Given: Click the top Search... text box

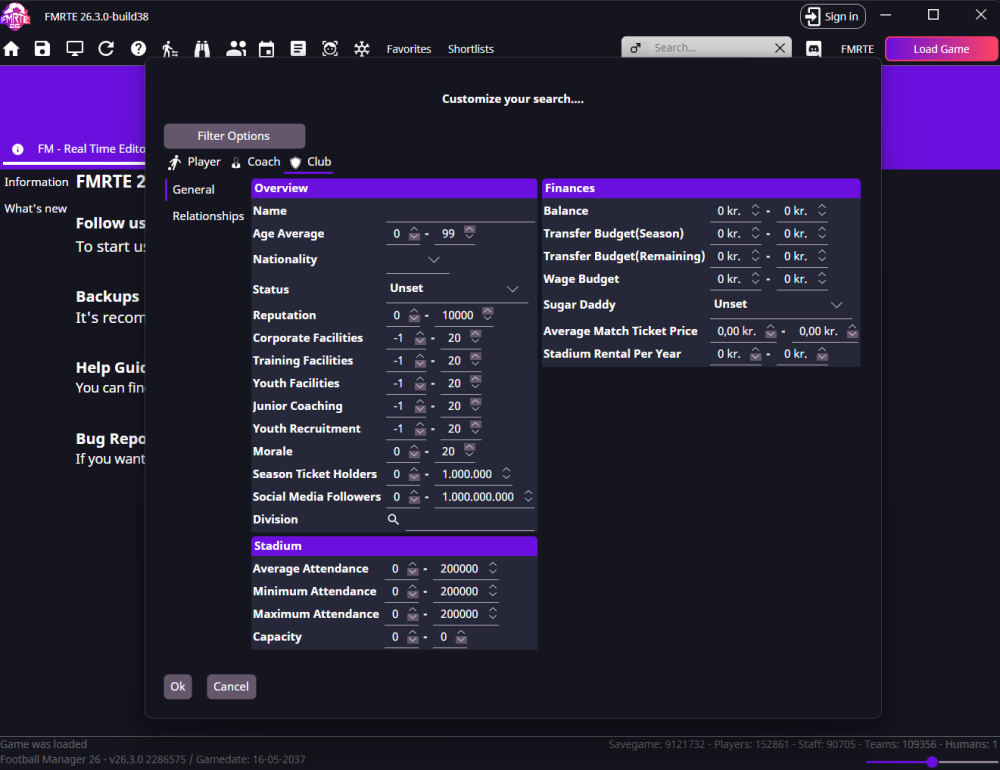Looking at the screenshot, I should click(707, 48).
